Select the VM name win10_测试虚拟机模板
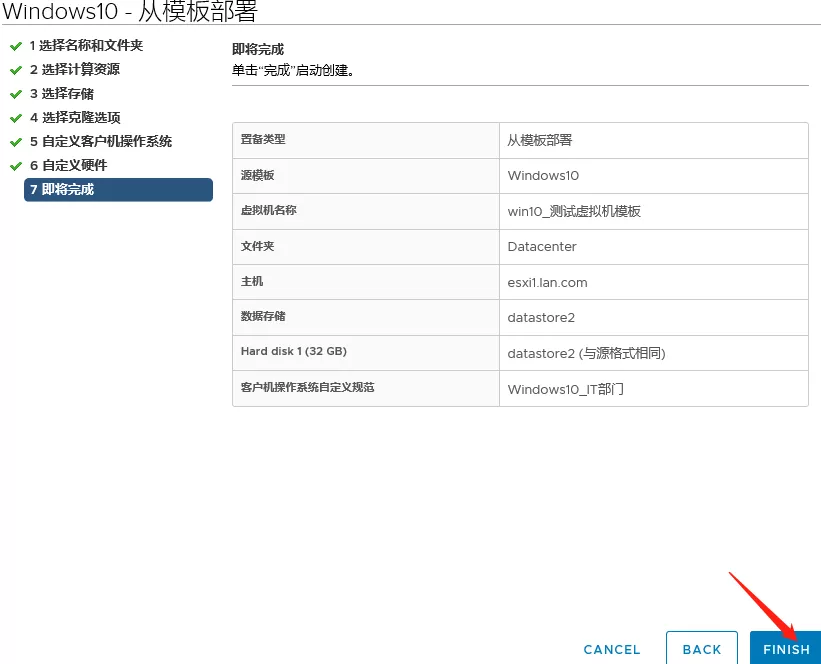This screenshot has height=664, width=821. (x=574, y=211)
